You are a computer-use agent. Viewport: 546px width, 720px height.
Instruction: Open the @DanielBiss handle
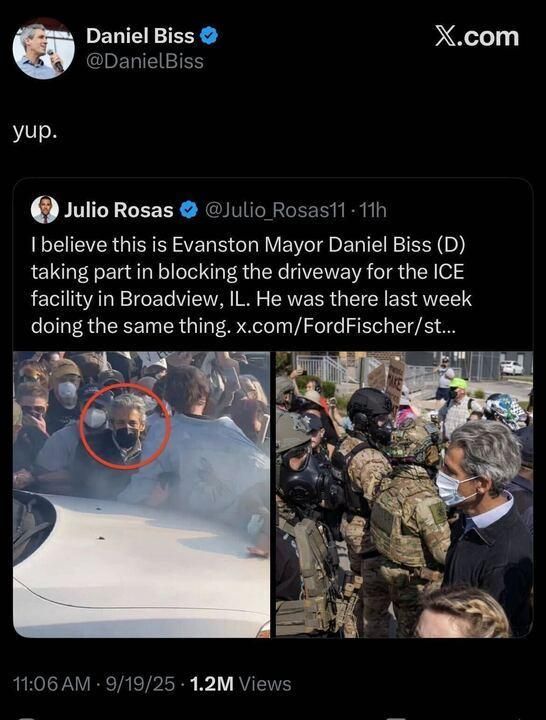tap(145, 61)
